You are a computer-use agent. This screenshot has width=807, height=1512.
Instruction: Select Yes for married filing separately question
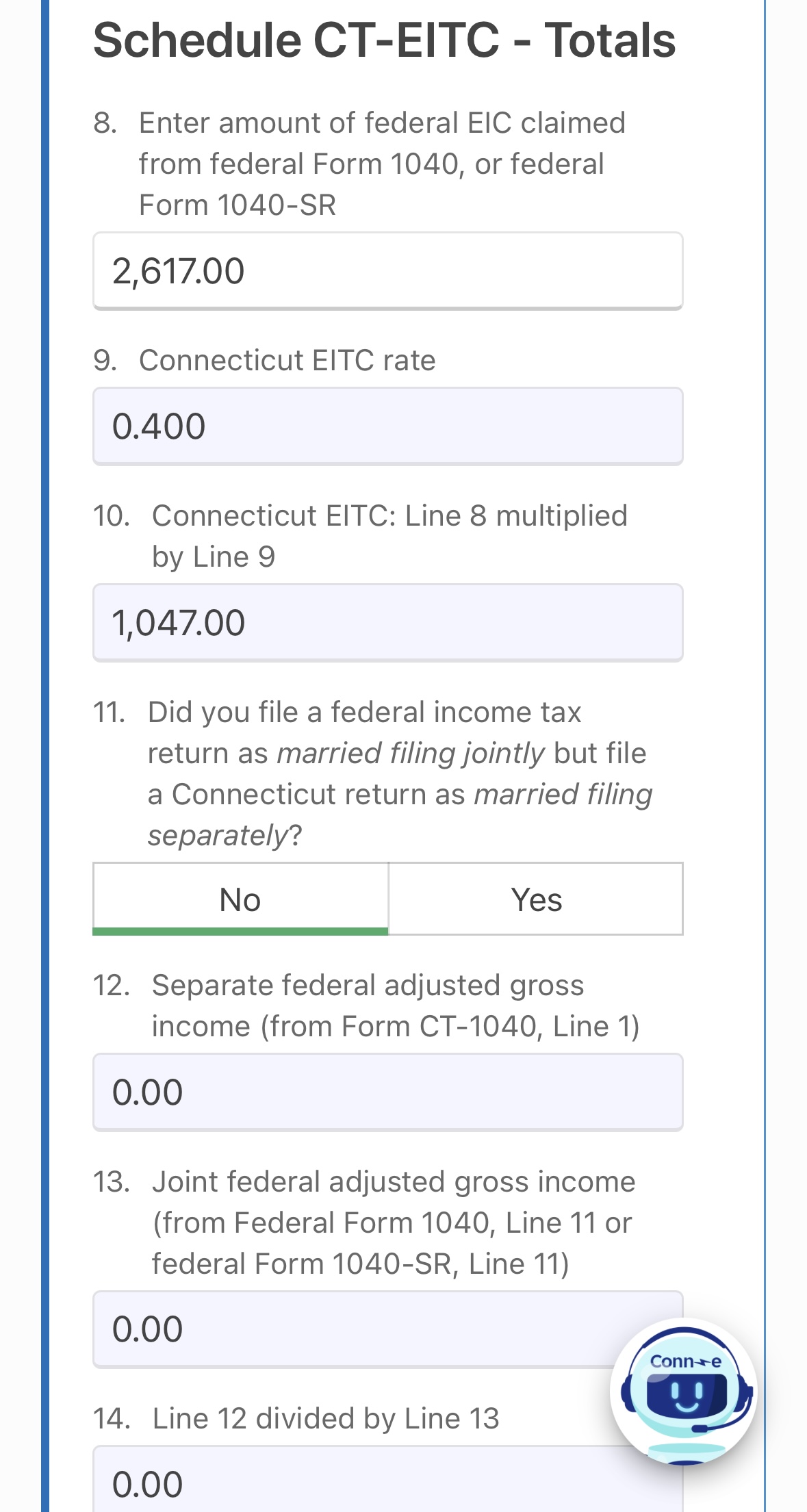pos(536,899)
